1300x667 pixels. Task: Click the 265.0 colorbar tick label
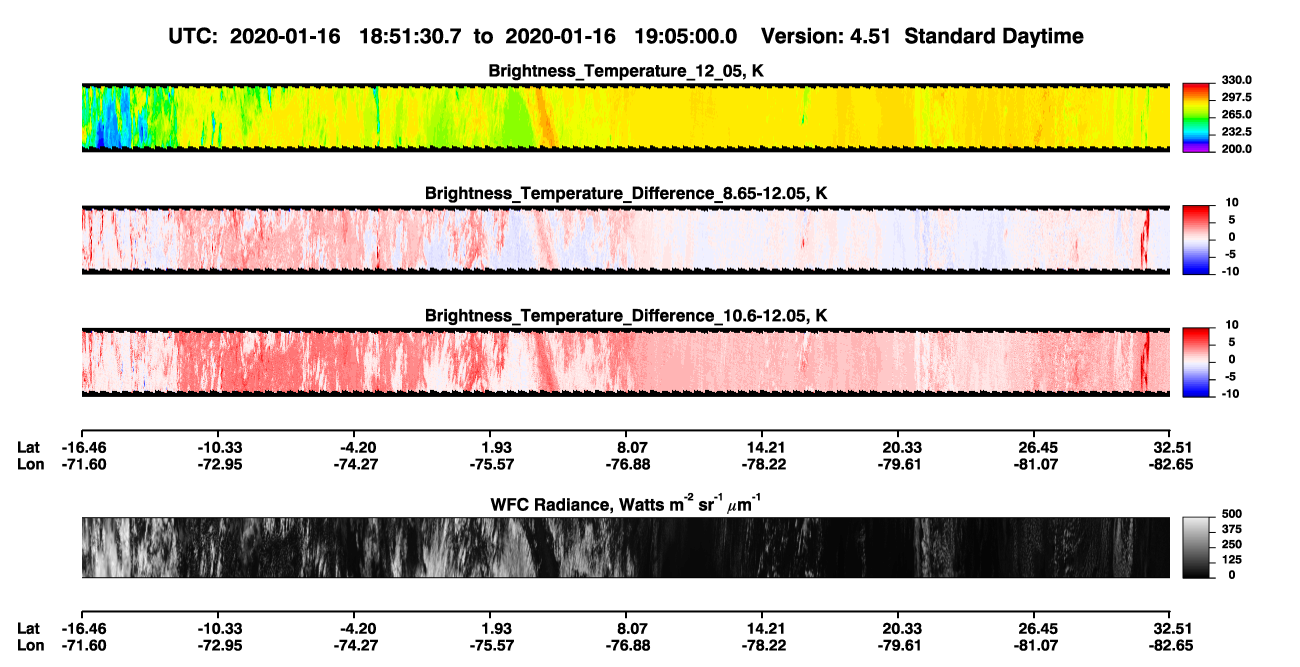tap(1235, 115)
